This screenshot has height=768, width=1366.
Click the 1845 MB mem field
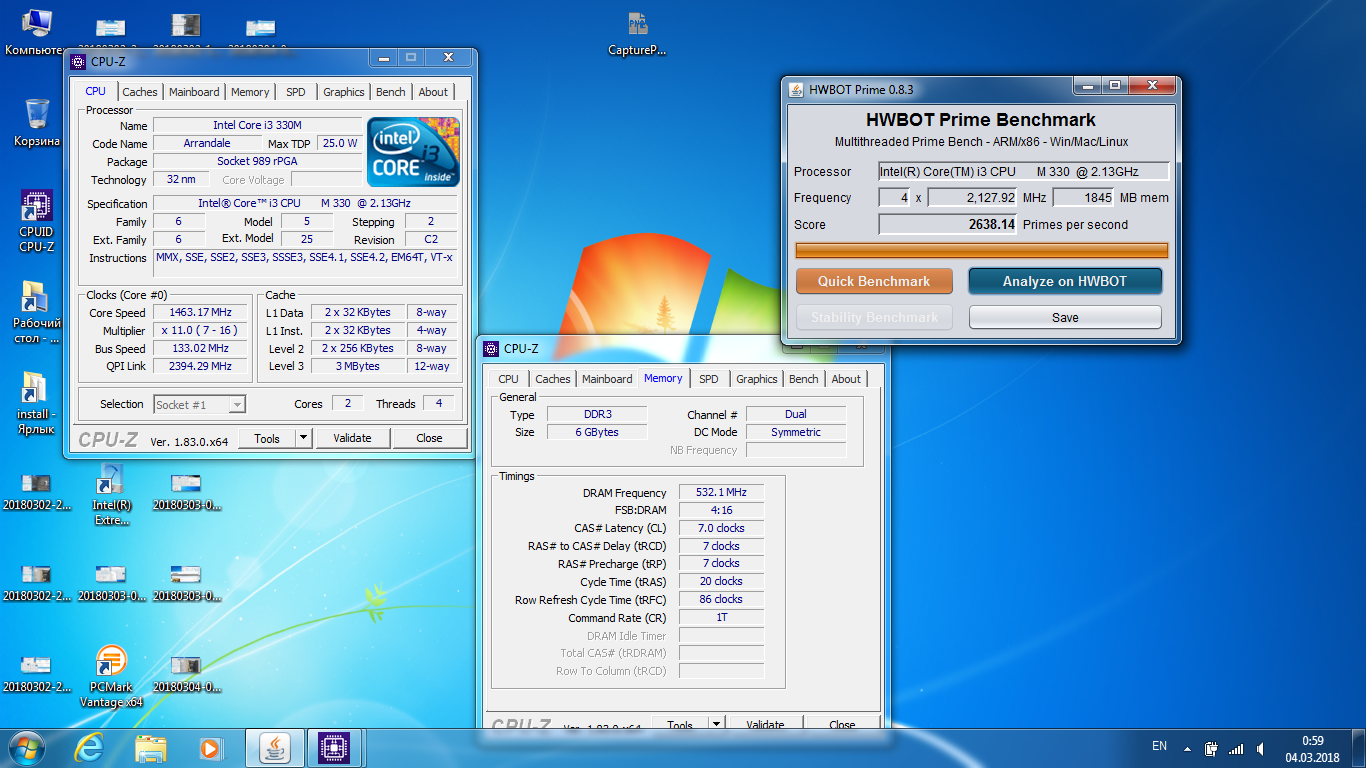pos(1084,198)
